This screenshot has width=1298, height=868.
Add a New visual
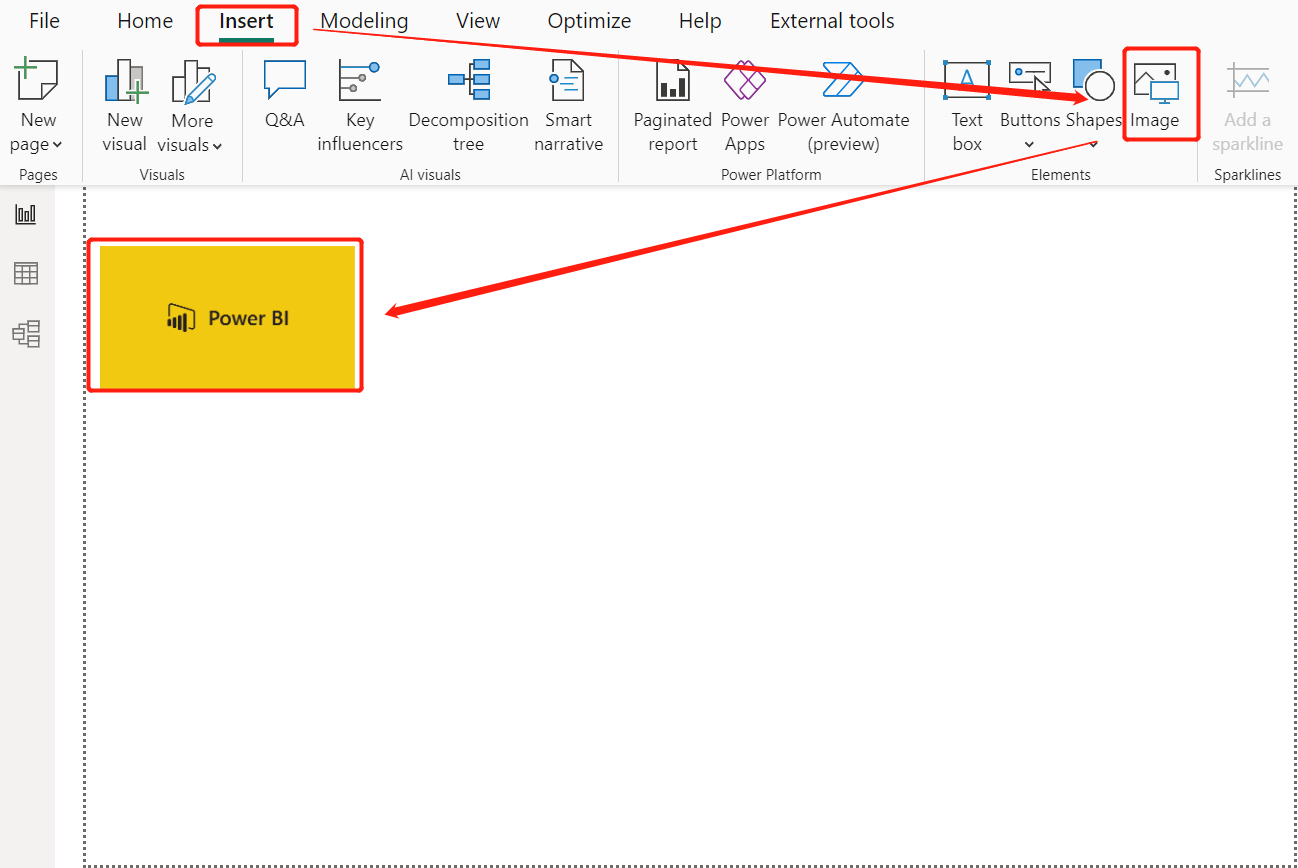coord(125,105)
